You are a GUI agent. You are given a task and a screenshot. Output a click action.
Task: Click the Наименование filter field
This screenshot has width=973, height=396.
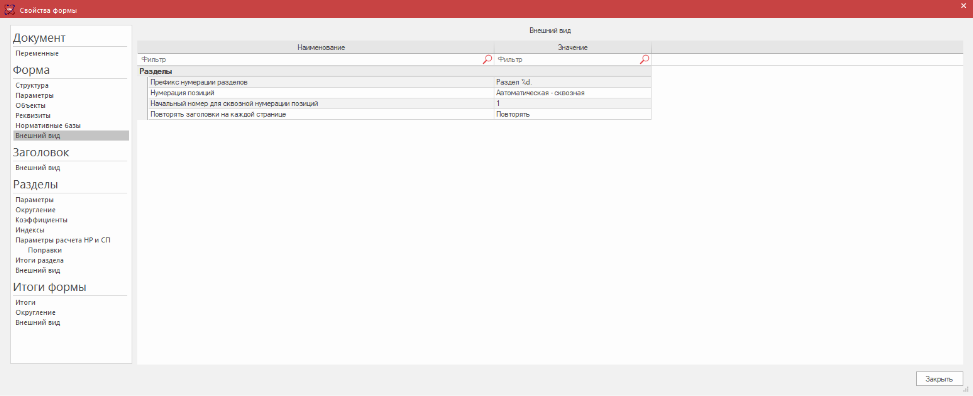pyautogui.click(x=310, y=60)
